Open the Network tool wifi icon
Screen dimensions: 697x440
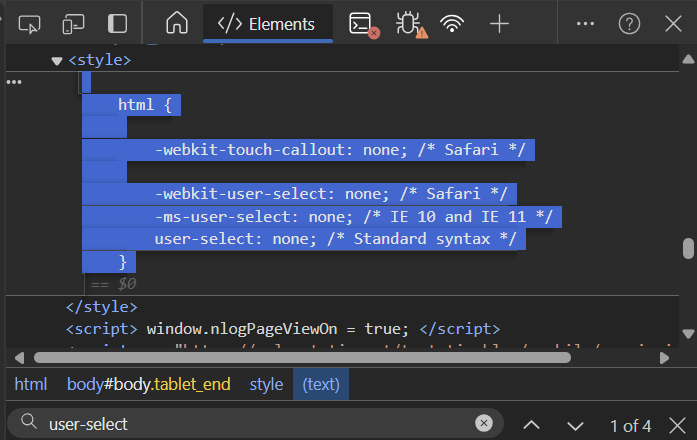(x=452, y=24)
